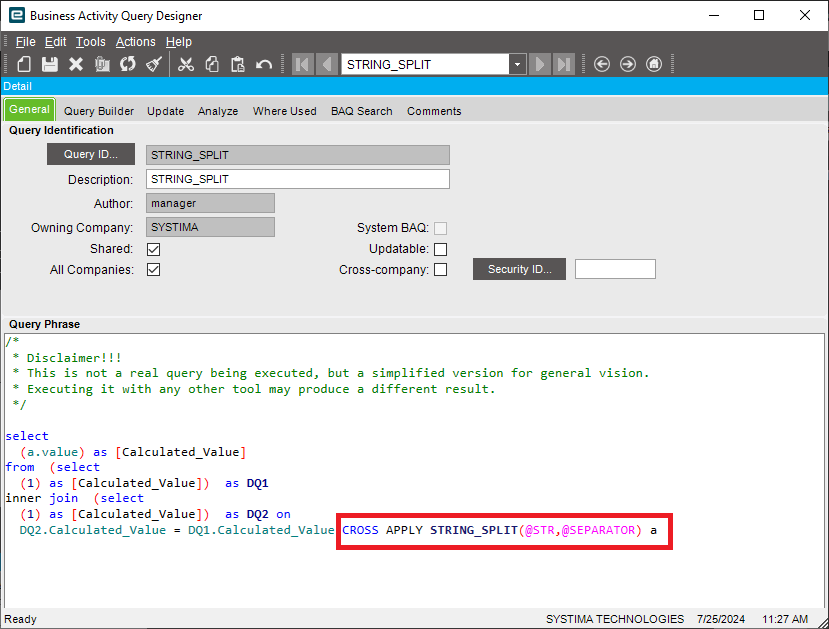This screenshot has width=829, height=629.
Task: Click the Refresh toolbar icon
Action: 128,64
